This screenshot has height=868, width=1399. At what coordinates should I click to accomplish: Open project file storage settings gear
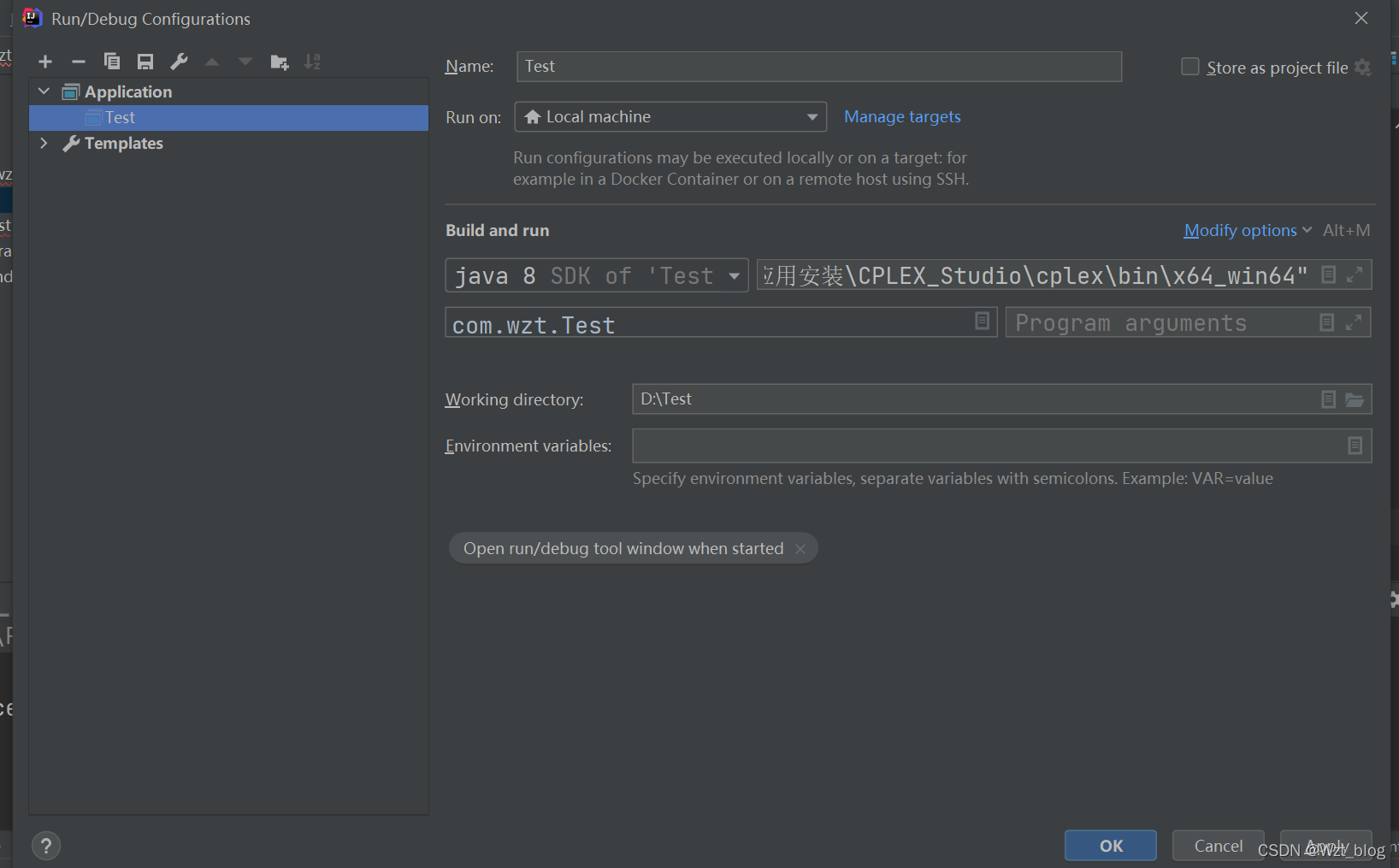[1363, 68]
